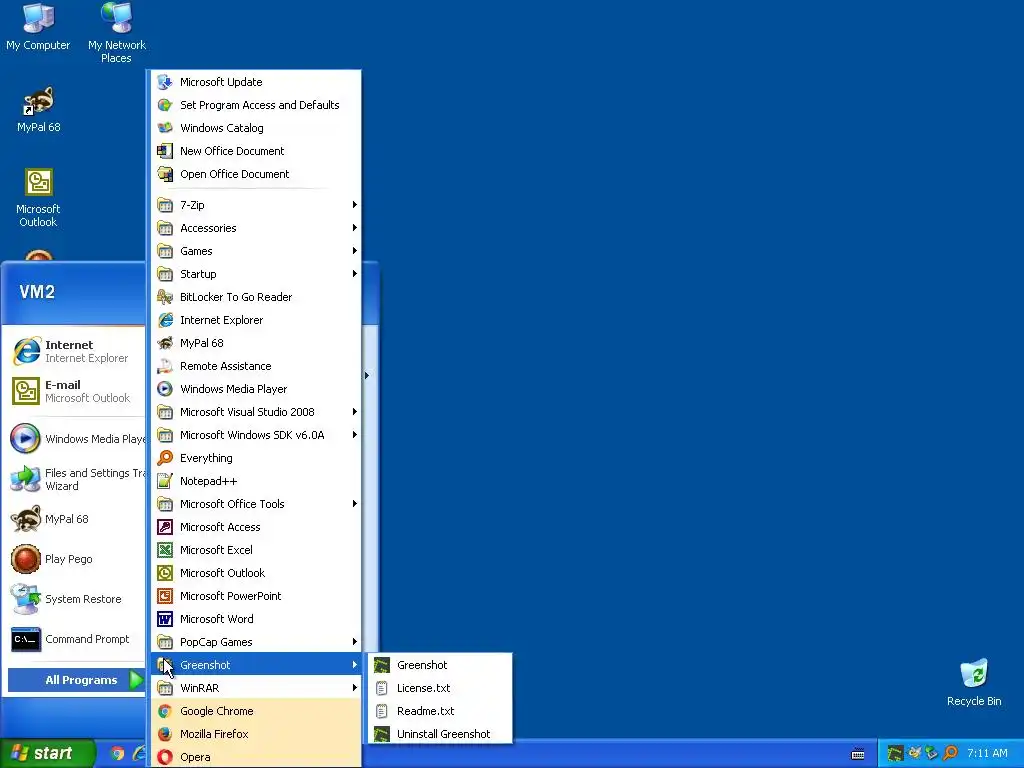Launch Windows Media Player from All Programs
1024x768 pixels.
pyautogui.click(x=256, y=389)
